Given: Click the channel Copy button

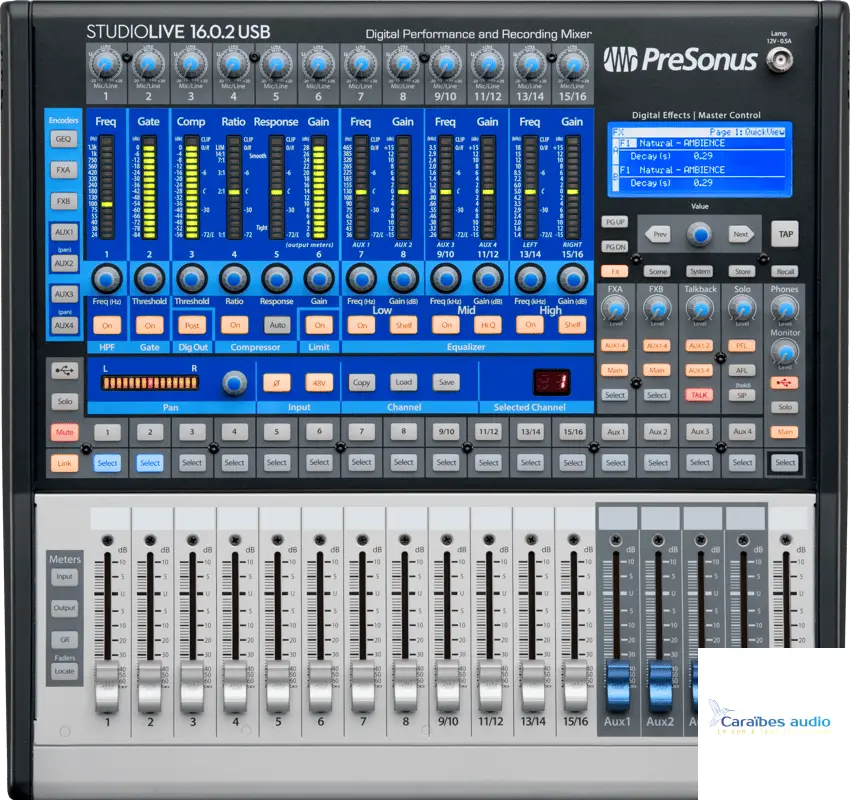Looking at the screenshot, I should click(x=361, y=383).
